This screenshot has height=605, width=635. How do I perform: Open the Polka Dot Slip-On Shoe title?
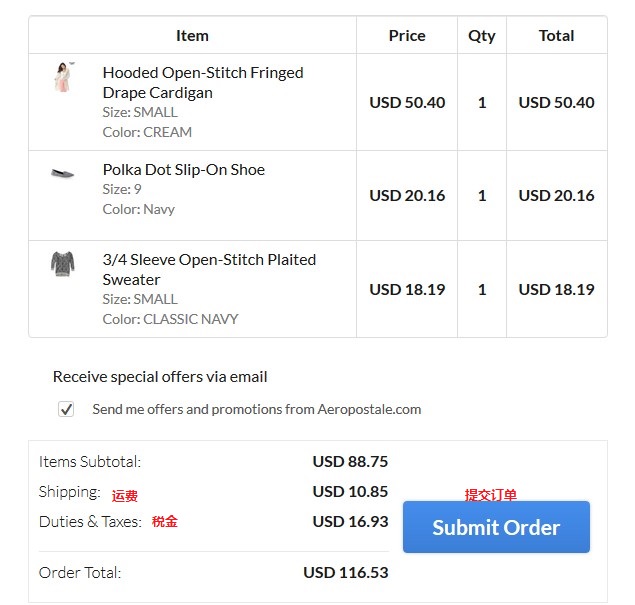tap(184, 170)
